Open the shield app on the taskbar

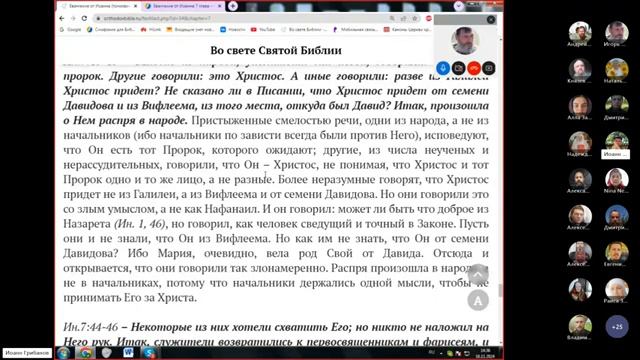[107, 353]
